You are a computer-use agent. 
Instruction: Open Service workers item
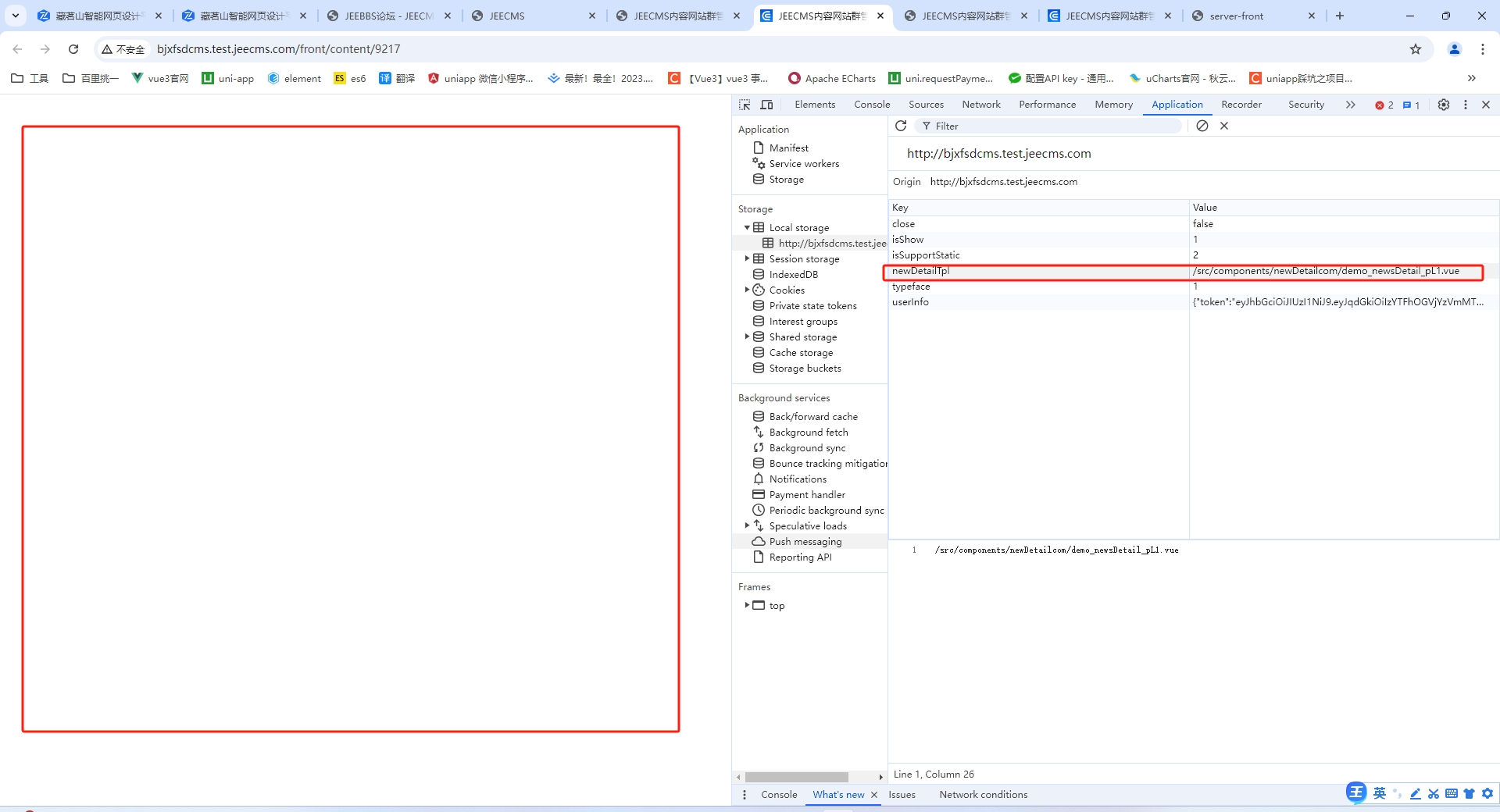click(x=804, y=163)
